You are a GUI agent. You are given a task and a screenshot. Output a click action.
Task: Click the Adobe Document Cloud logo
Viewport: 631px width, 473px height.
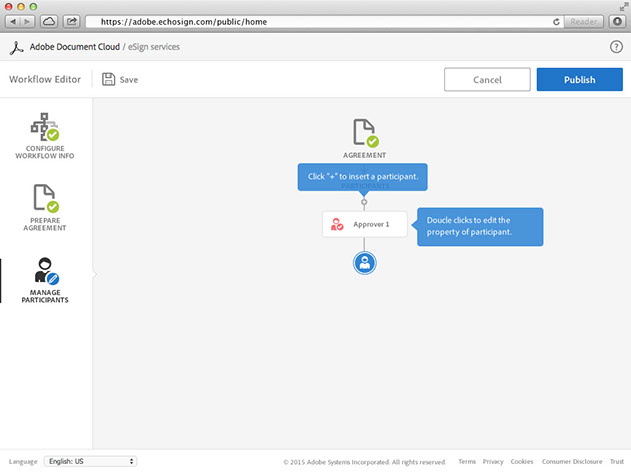click(x=16, y=47)
